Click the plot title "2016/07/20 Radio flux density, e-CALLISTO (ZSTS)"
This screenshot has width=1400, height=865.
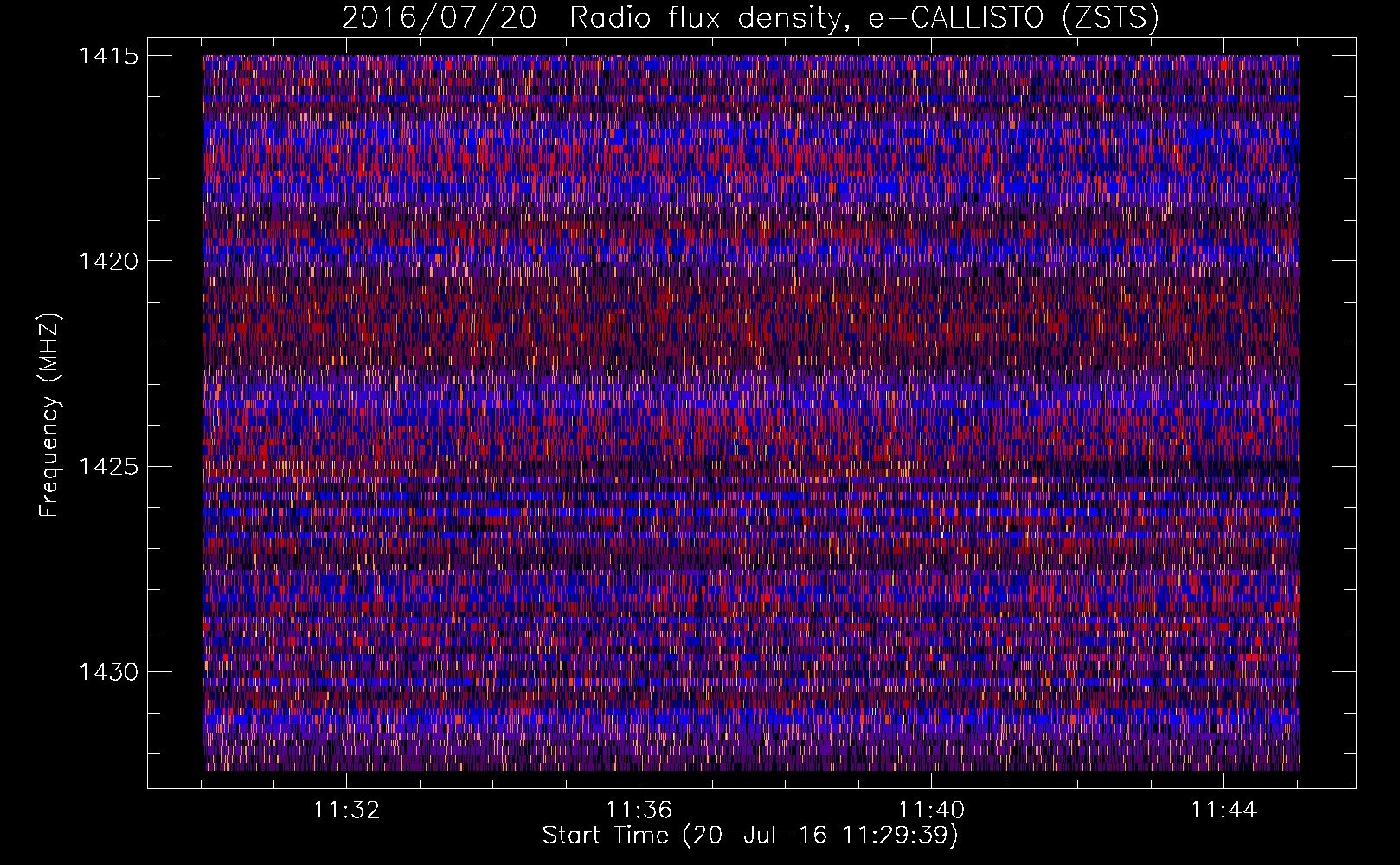click(x=750, y=17)
